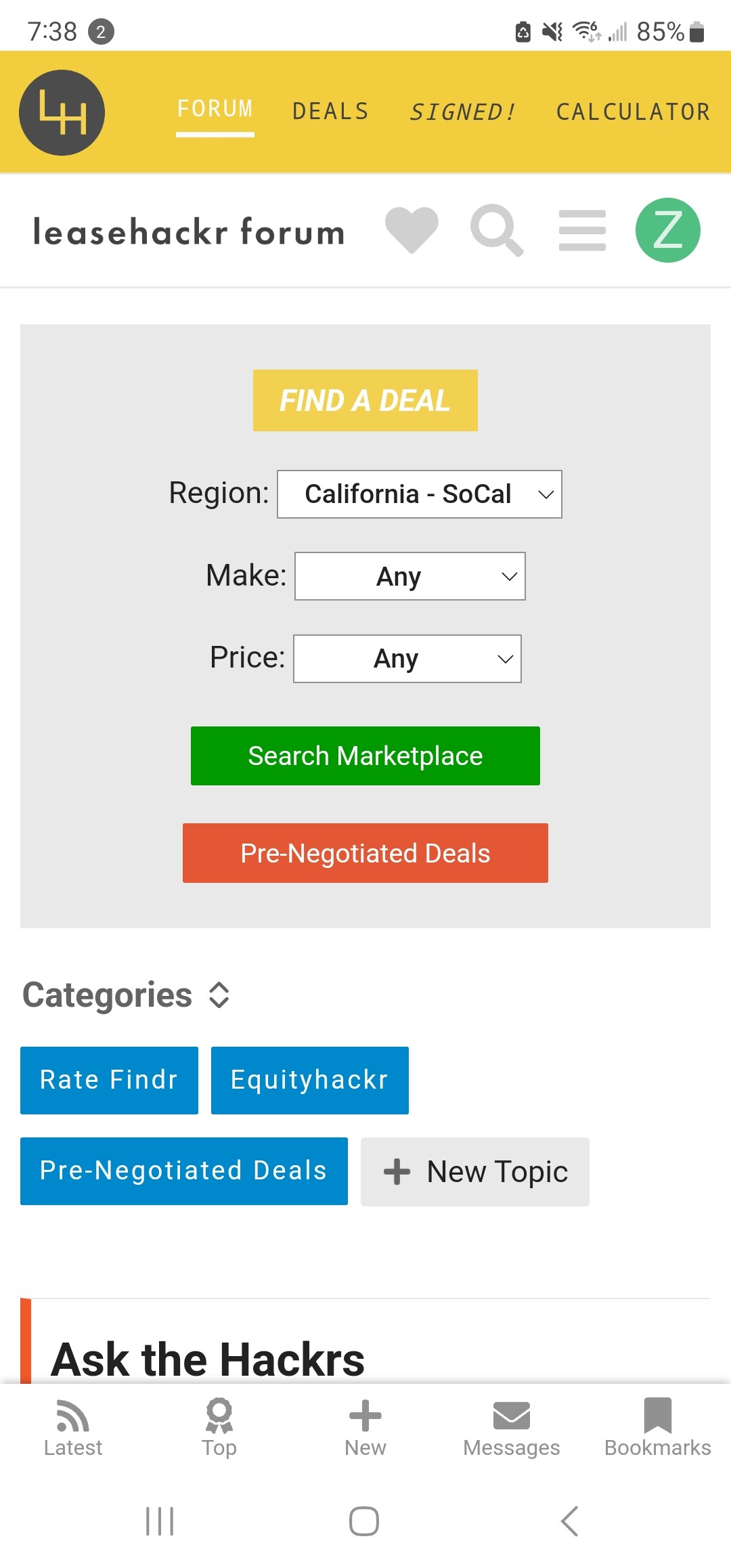Toggle the Categories selector arrows
This screenshot has width=731, height=1568.
219,995
